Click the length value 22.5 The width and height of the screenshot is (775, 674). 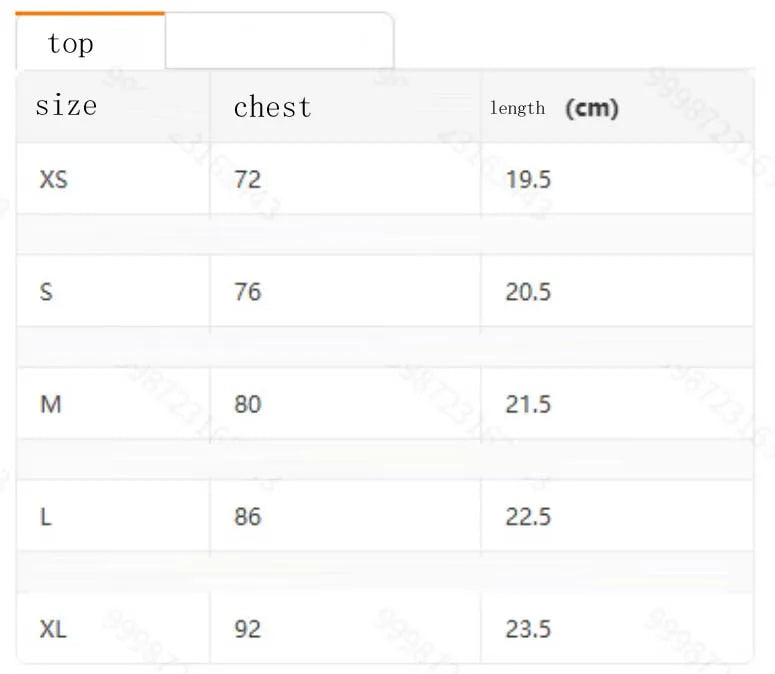[x=528, y=517]
